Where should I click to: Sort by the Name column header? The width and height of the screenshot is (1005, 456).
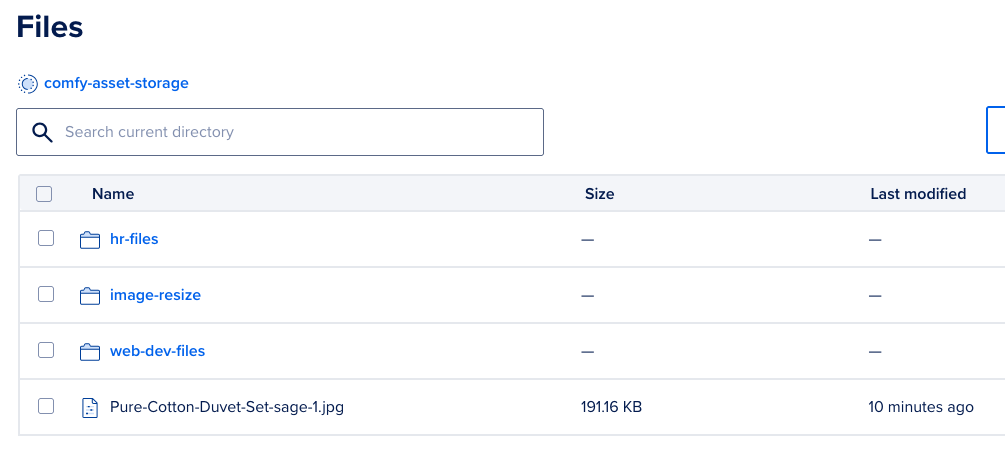pos(113,194)
